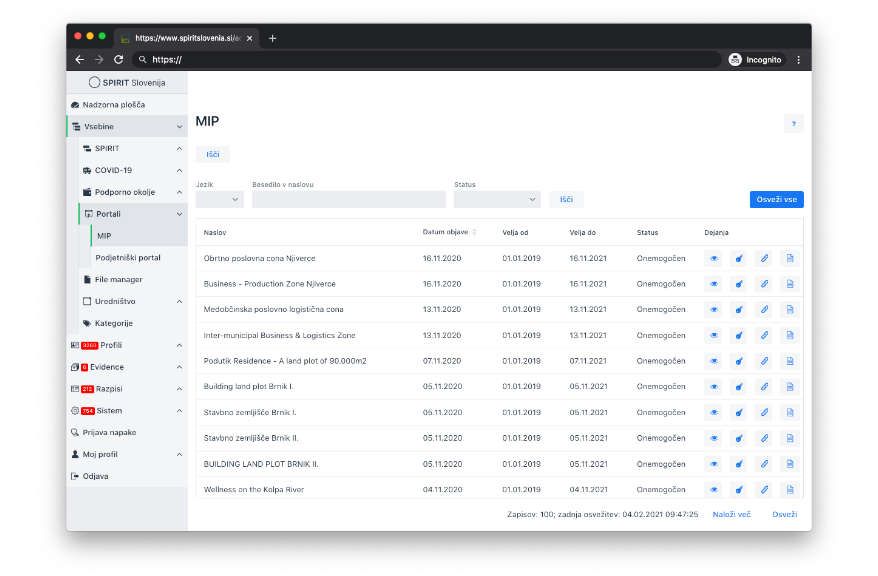Click the brush icon for Business – Production Zone Njiverce

739,284
